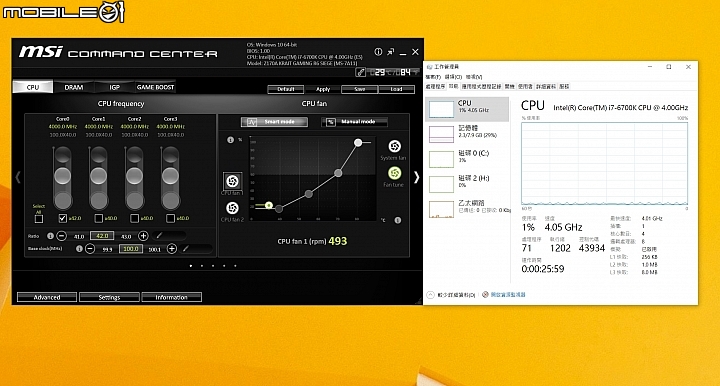Click fewer details arrow icon in Task Manager
Screen dimensions: 720x386
tap(430, 295)
